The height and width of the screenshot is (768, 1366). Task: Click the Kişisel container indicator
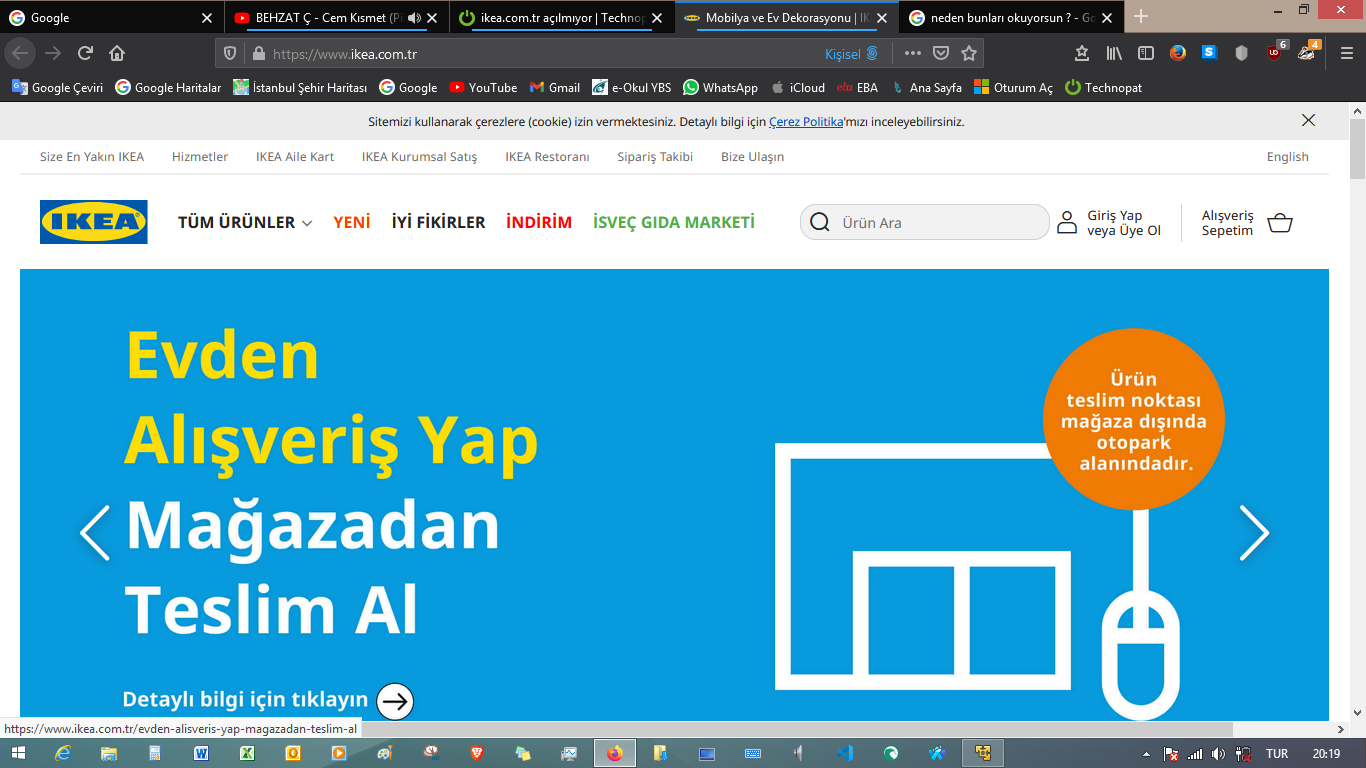852,54
